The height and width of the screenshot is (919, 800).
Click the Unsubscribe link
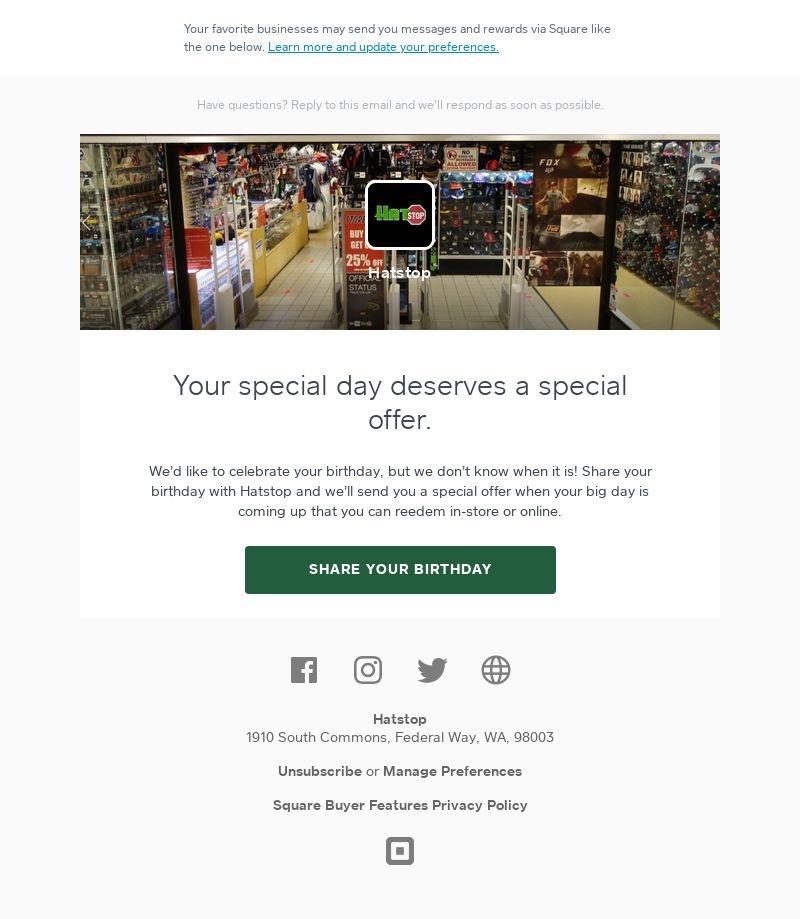319,771
